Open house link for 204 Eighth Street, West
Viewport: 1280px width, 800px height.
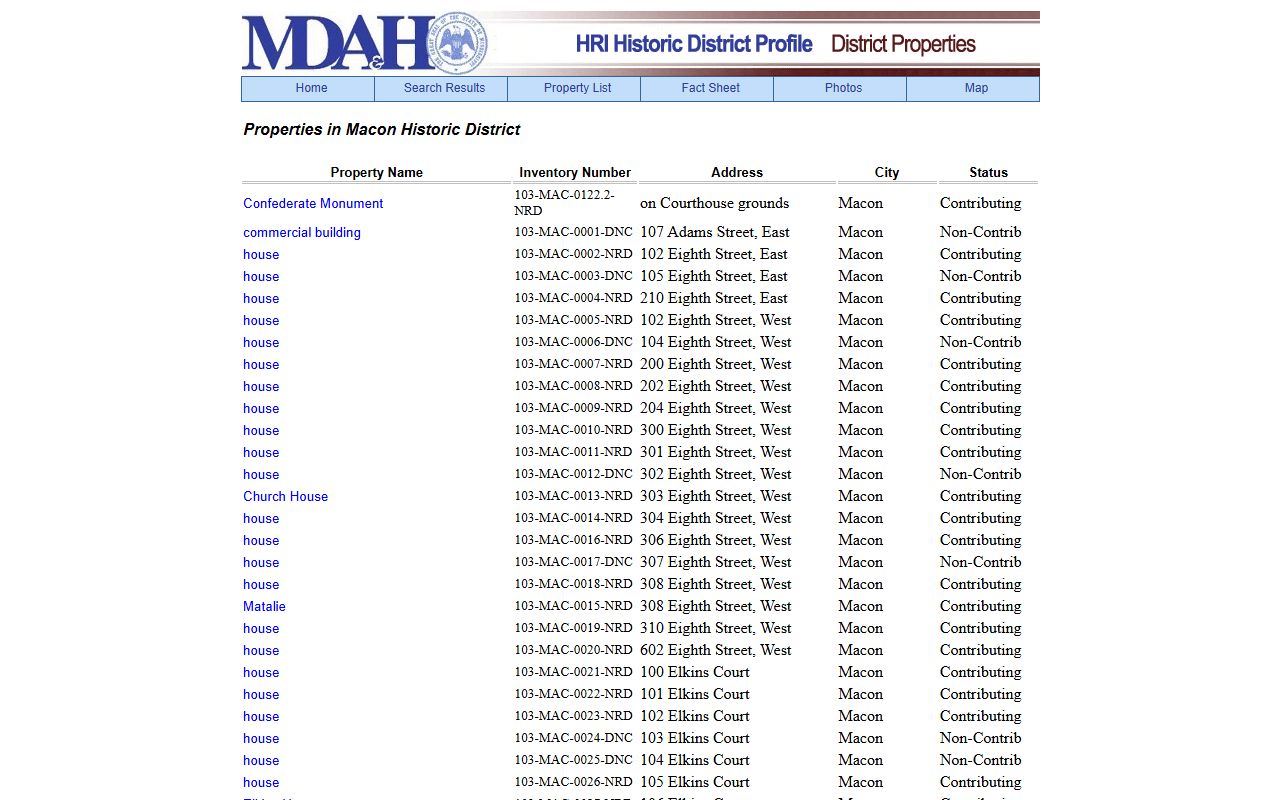click(261, 408)
